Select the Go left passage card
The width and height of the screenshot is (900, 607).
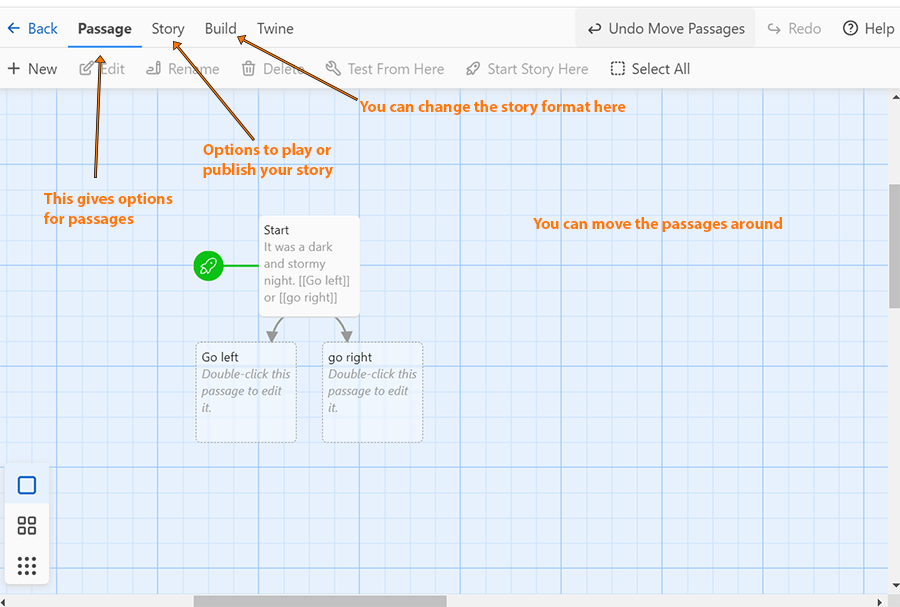pyautogui.click(x=246, y=392)
